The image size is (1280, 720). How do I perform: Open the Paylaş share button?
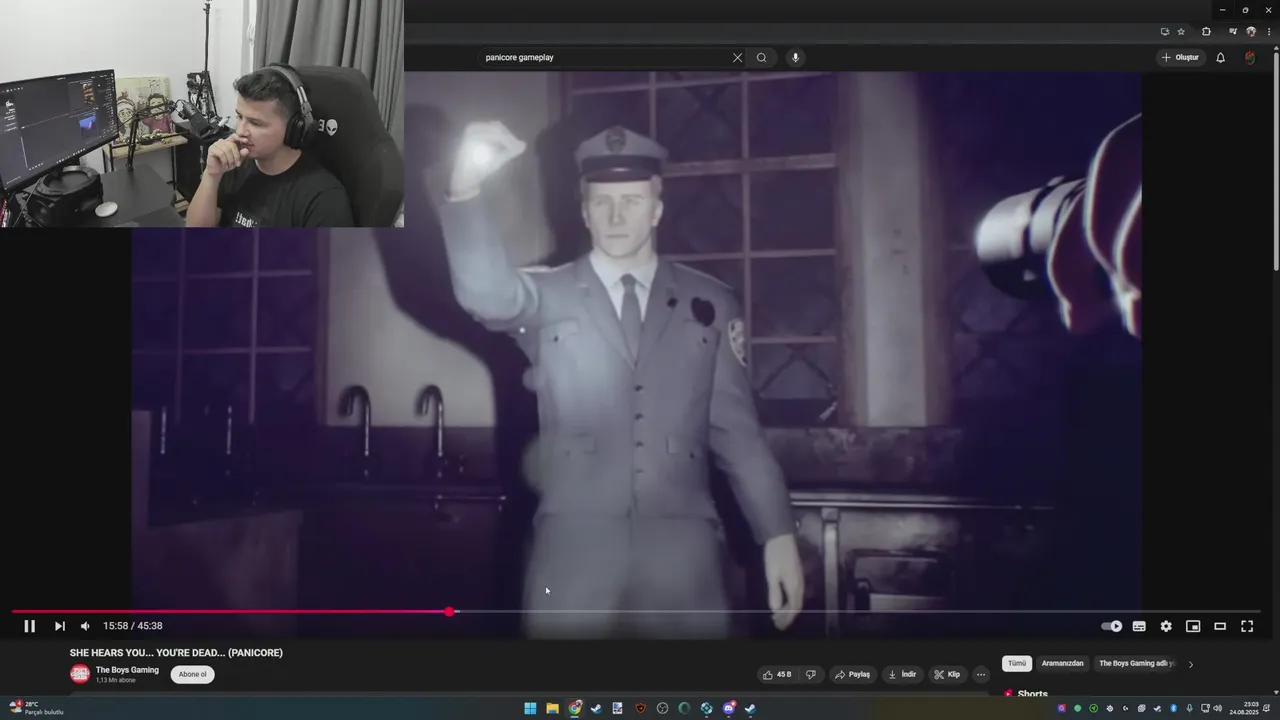point(853,674)
